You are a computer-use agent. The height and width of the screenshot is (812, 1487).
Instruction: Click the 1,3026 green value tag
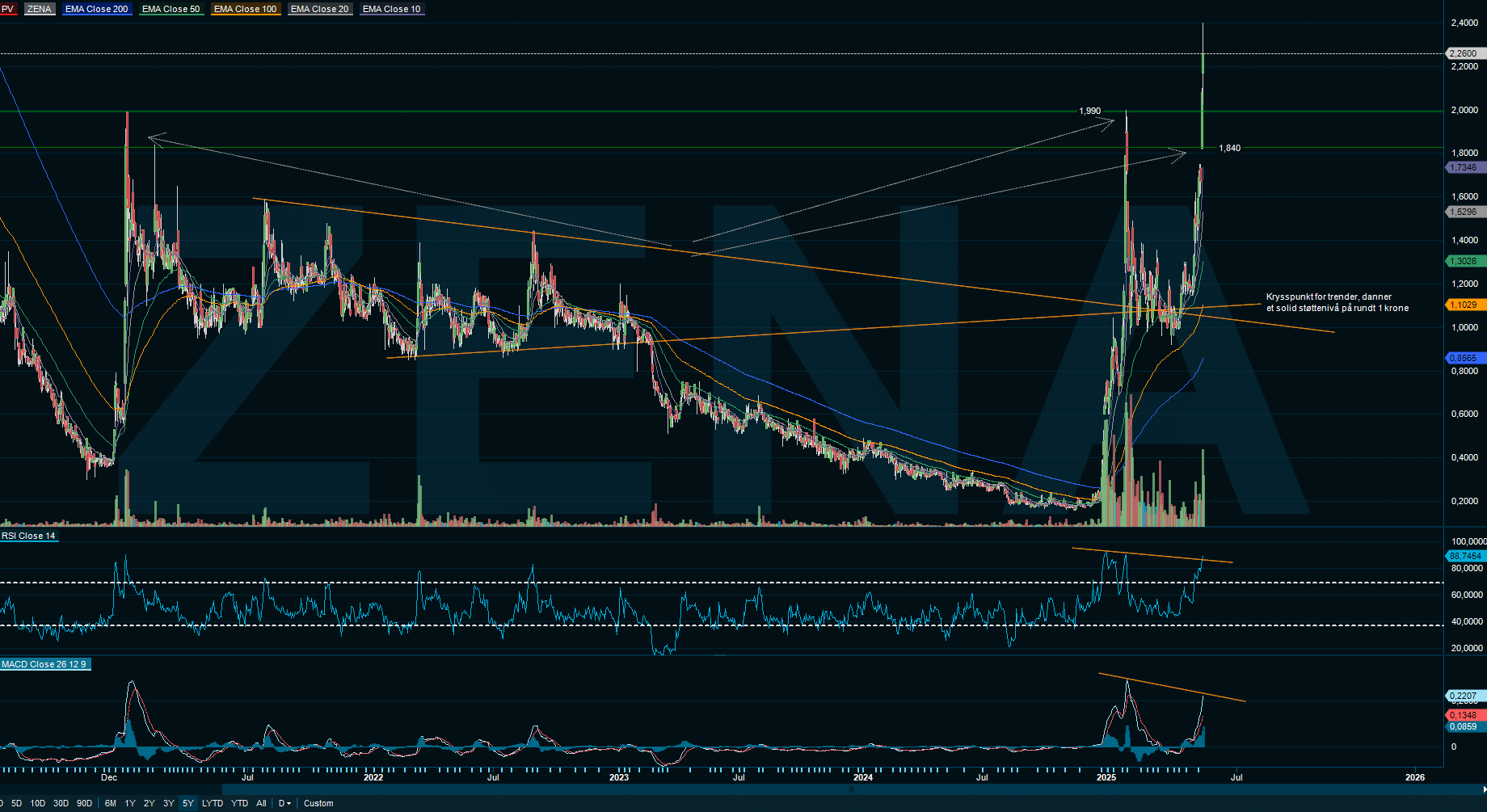[x=1464, y=261]
